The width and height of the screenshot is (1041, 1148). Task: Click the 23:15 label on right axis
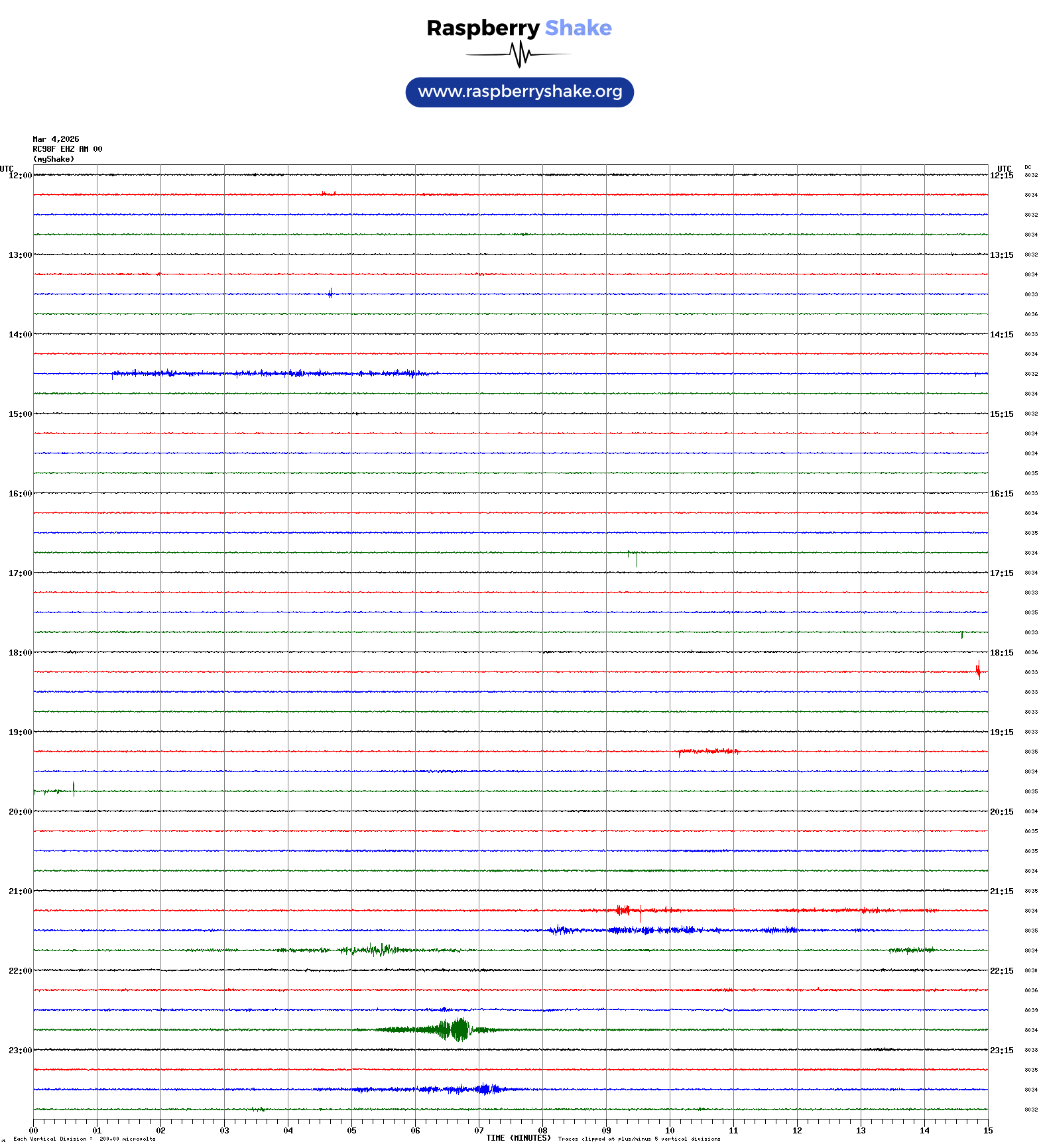1001,1051
